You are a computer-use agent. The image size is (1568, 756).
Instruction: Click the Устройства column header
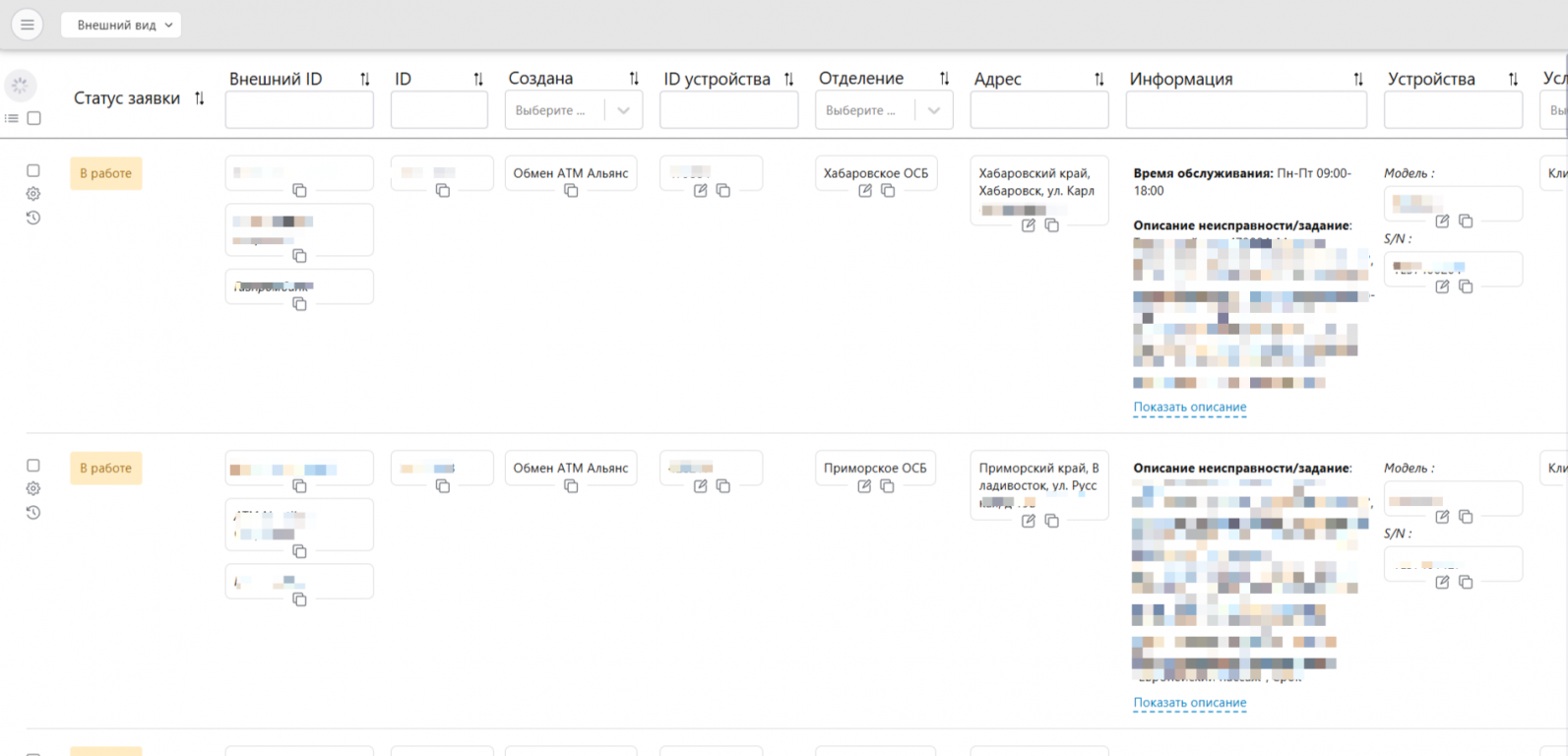(x=1430, y=79)
